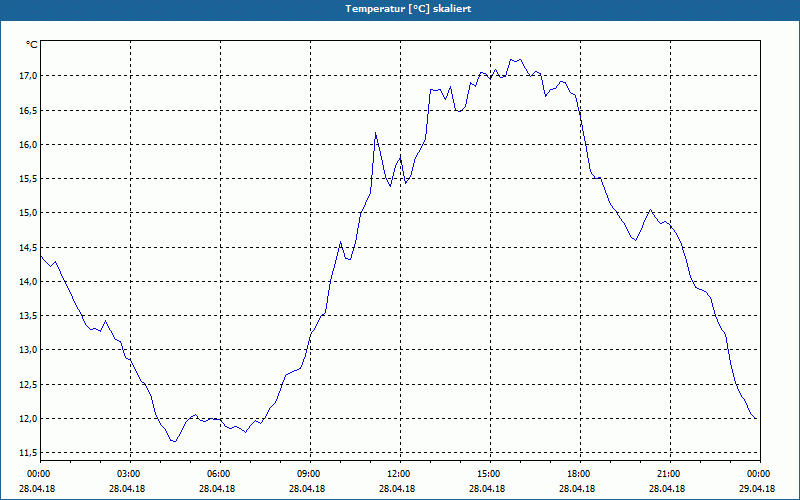The width and height of the screenshot is (800, 500).
Task: Select the 18:00 time label
Action: 580,474
